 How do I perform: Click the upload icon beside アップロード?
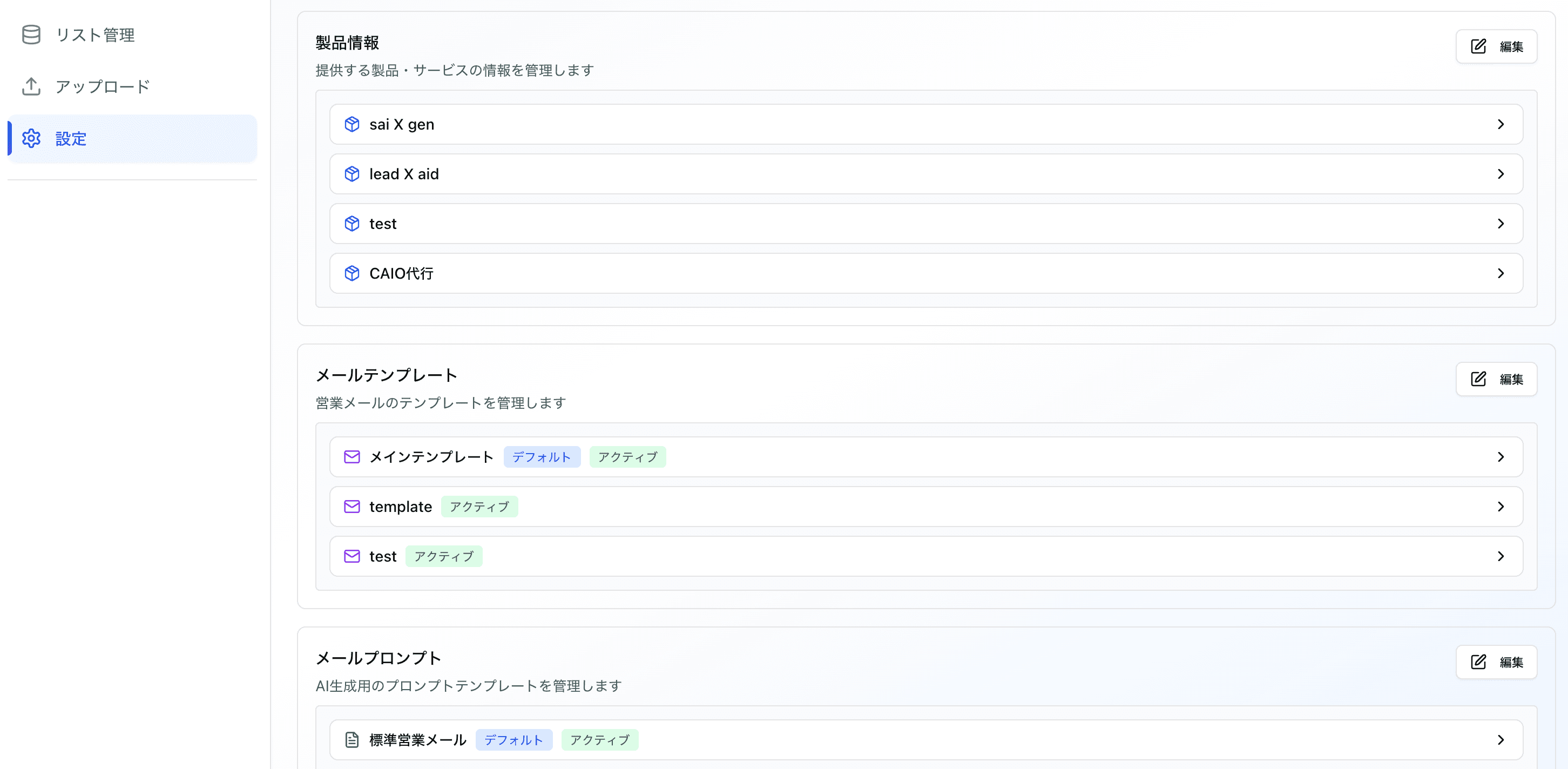tap(30, 86)
